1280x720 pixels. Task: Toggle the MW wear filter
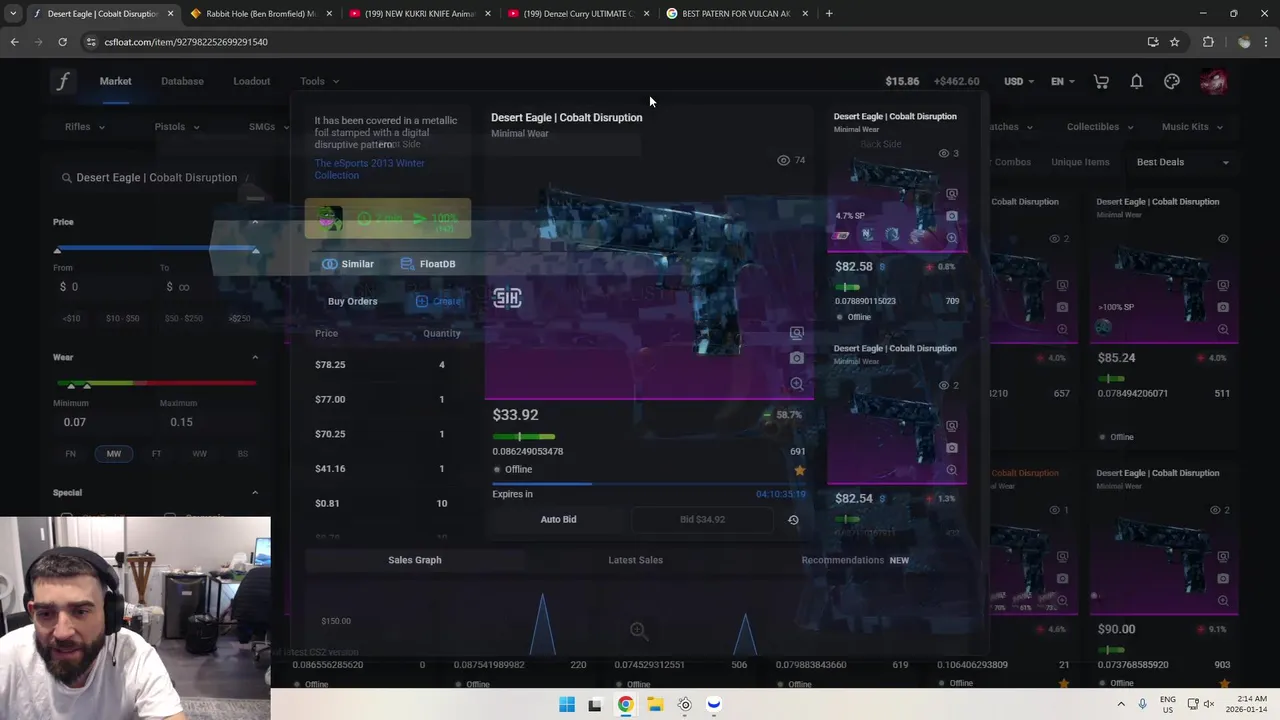pyautogui.click(x=114, y=454)
